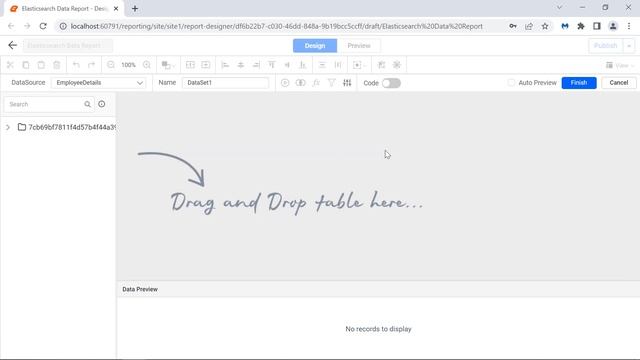Click the Zoom out magnifier icon

111,65
